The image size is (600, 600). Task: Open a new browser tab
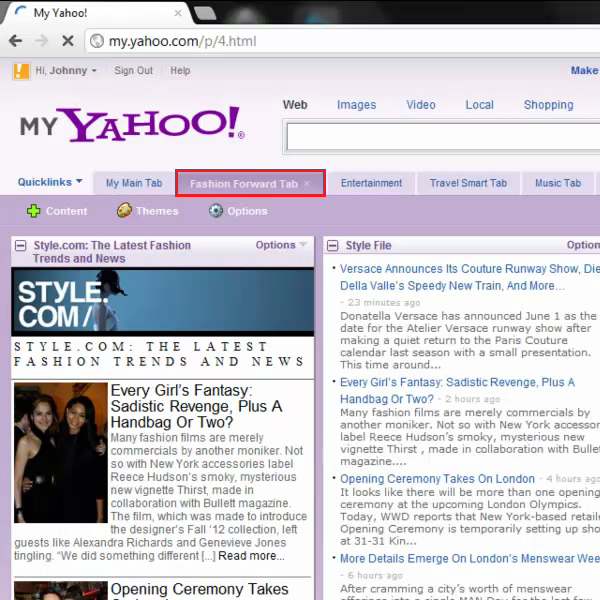tap(205, 13)
